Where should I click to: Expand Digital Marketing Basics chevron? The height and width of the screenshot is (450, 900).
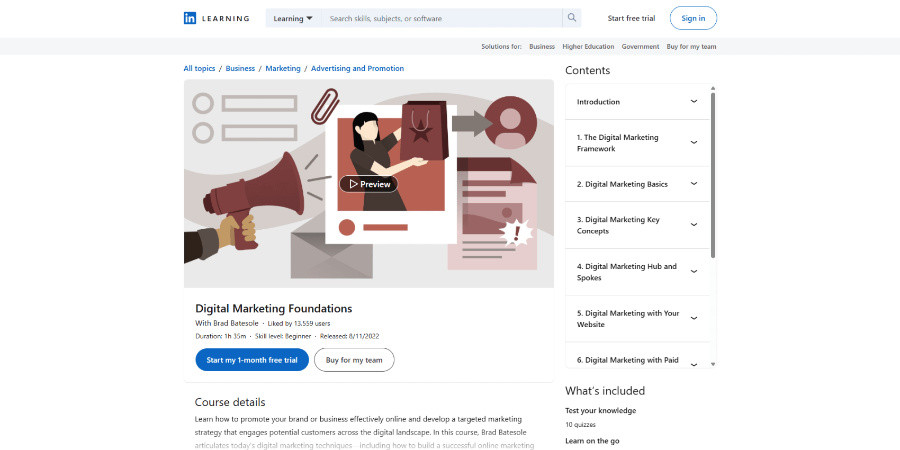coord(694,184)
